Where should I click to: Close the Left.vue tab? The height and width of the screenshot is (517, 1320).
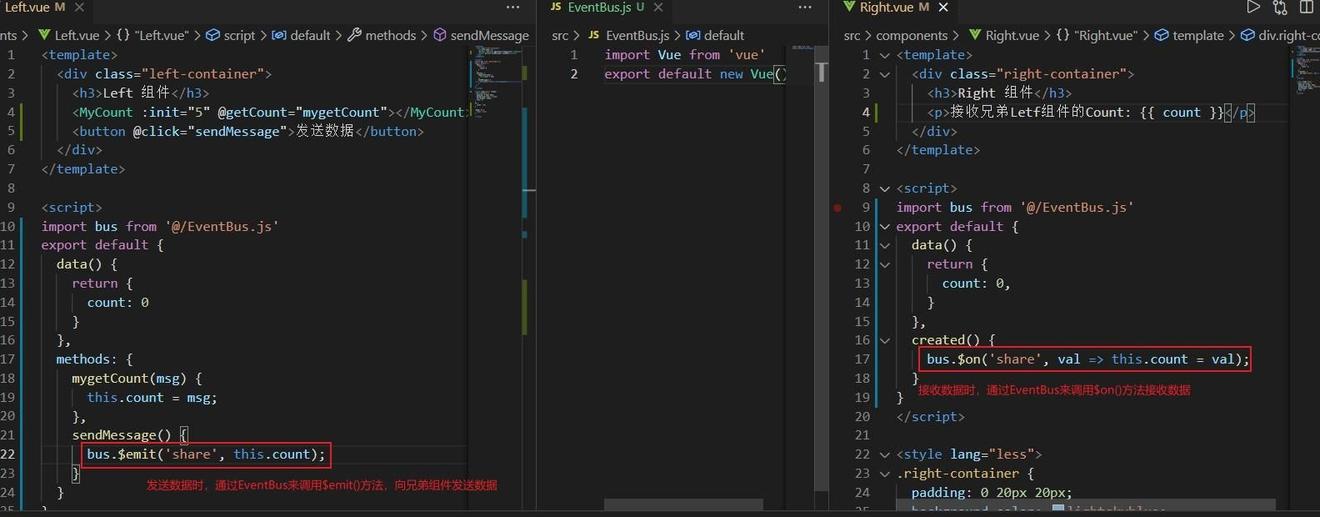pyautogui.click(x=78, y=7)
